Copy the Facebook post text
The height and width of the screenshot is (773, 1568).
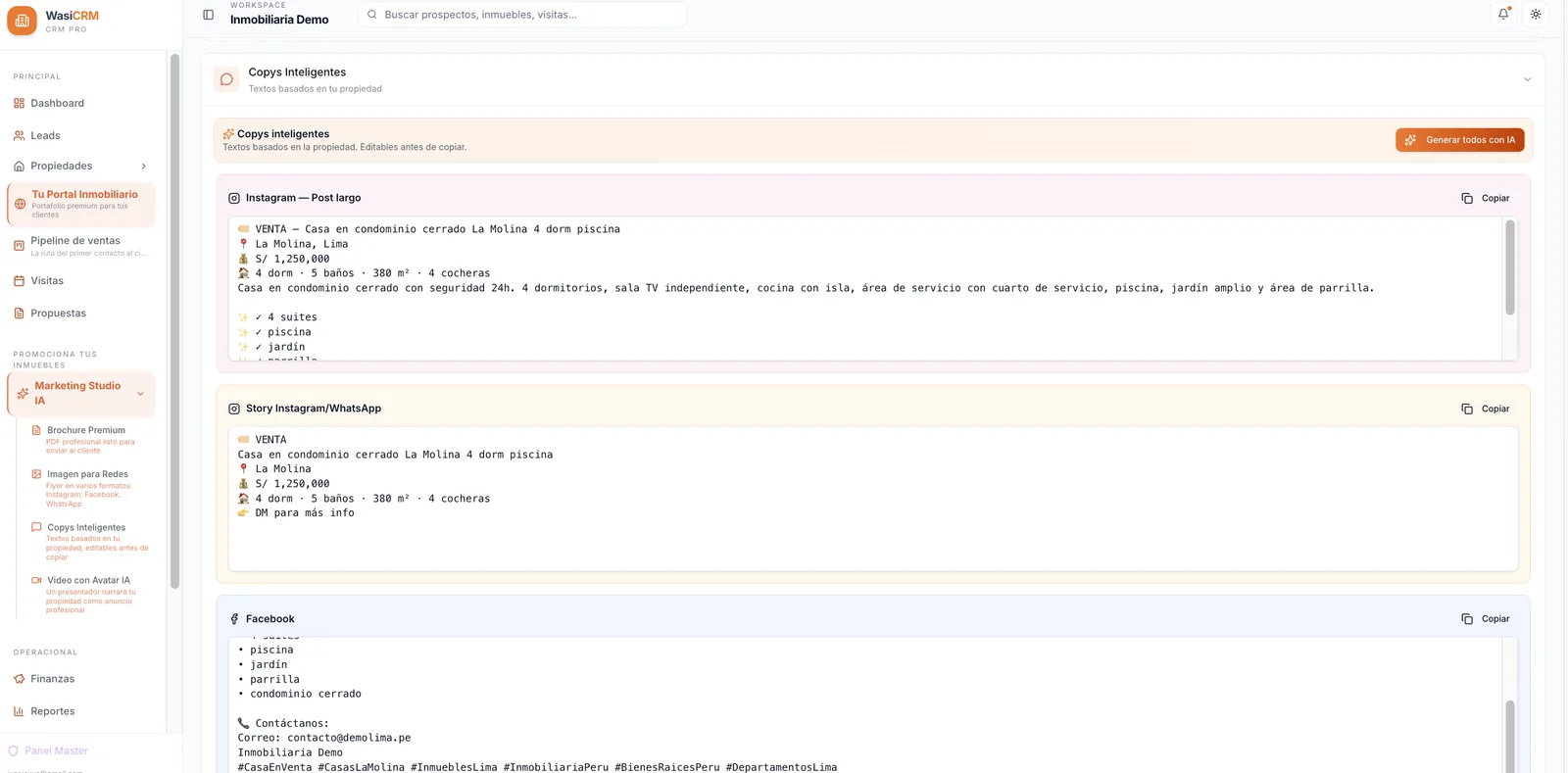coord(1486,619)
